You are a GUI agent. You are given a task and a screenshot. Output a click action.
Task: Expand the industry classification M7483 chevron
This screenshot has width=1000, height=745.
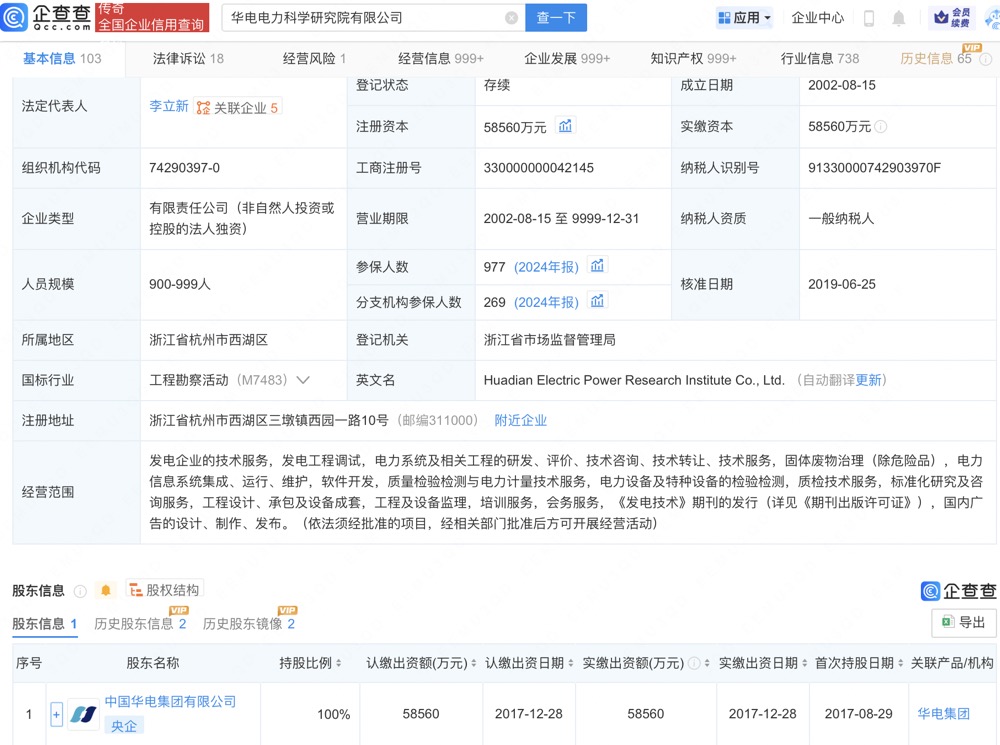point(303,380)
